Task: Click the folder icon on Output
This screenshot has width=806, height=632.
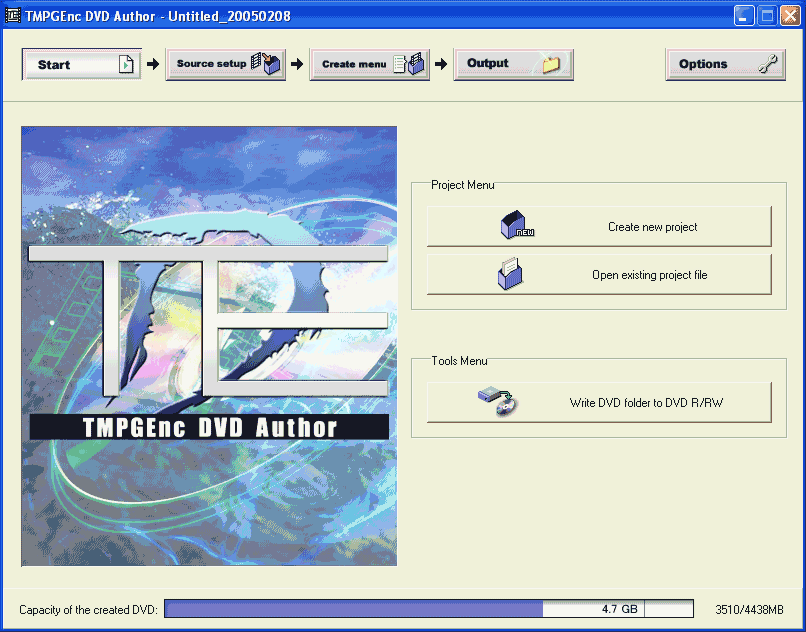Action: (551, 64)
